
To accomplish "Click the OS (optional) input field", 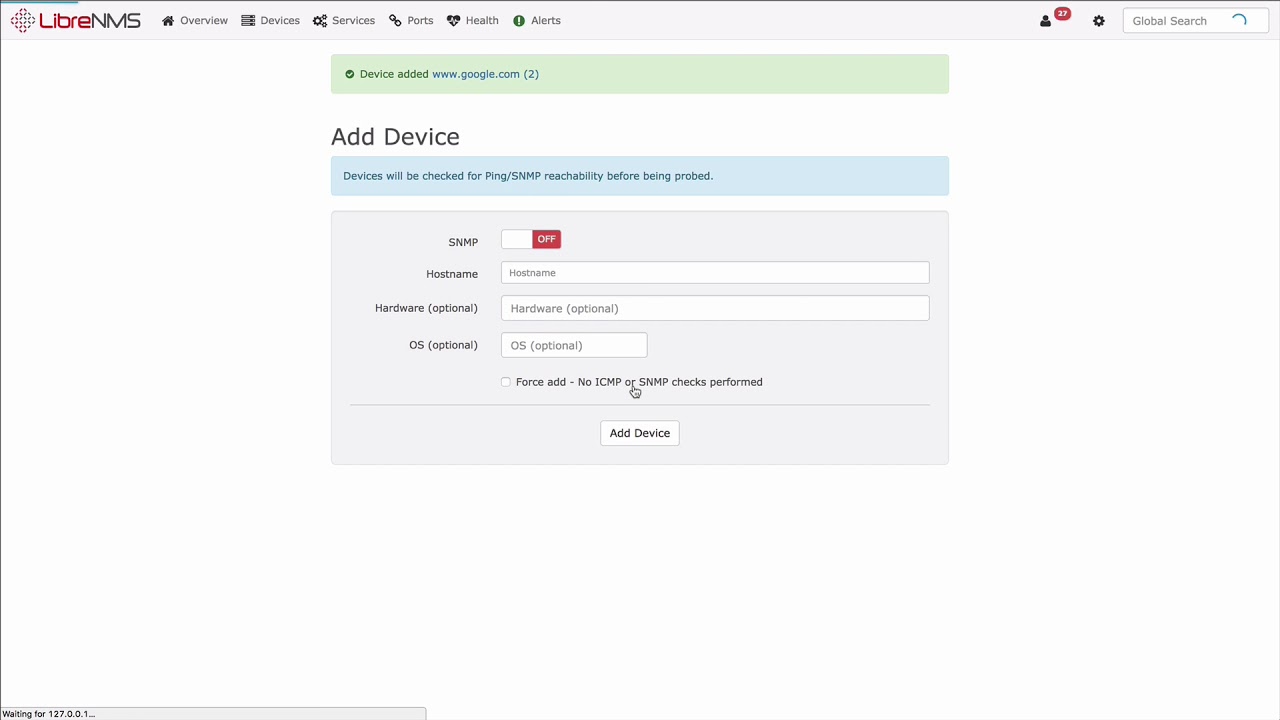I will click(x=574, y=345).
